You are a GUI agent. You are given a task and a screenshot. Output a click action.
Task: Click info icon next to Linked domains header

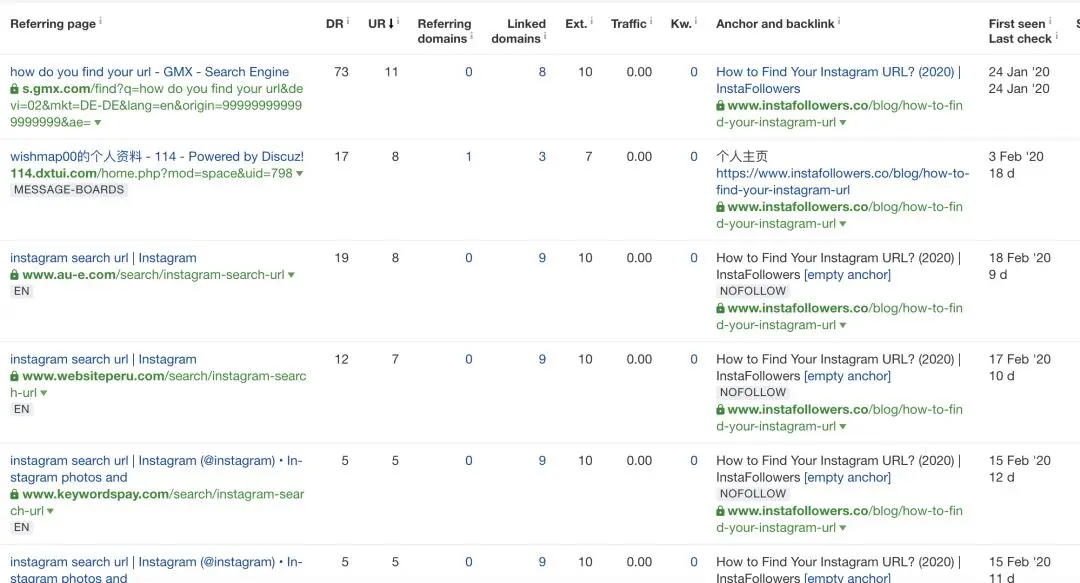point(545,36)
